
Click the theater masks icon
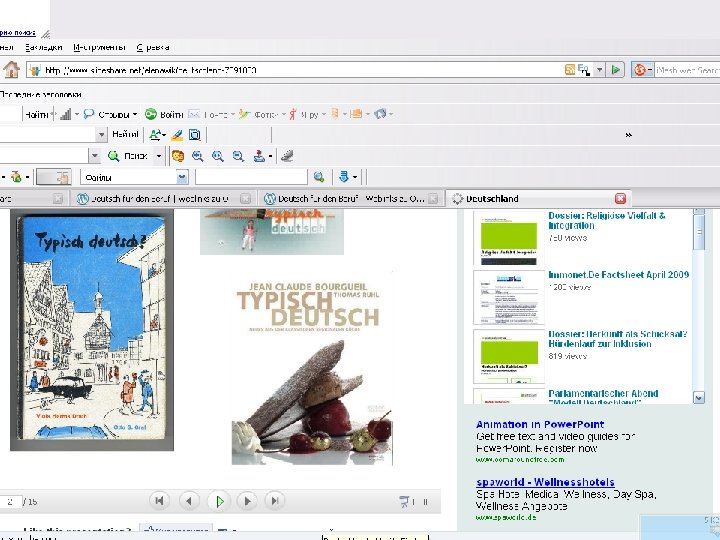coord(178,156)
